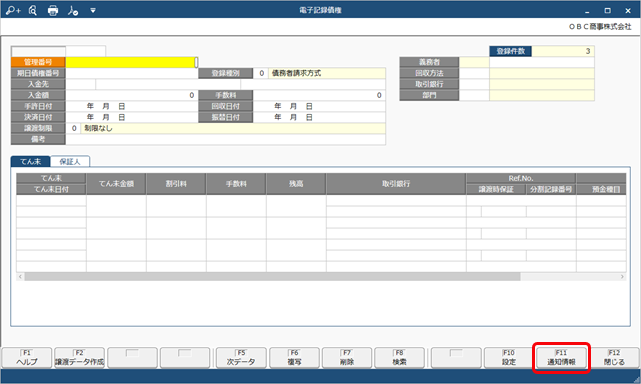Click the first row cell under てん末金額
This screenshot has height=384, width=641.
coord(116,206)
